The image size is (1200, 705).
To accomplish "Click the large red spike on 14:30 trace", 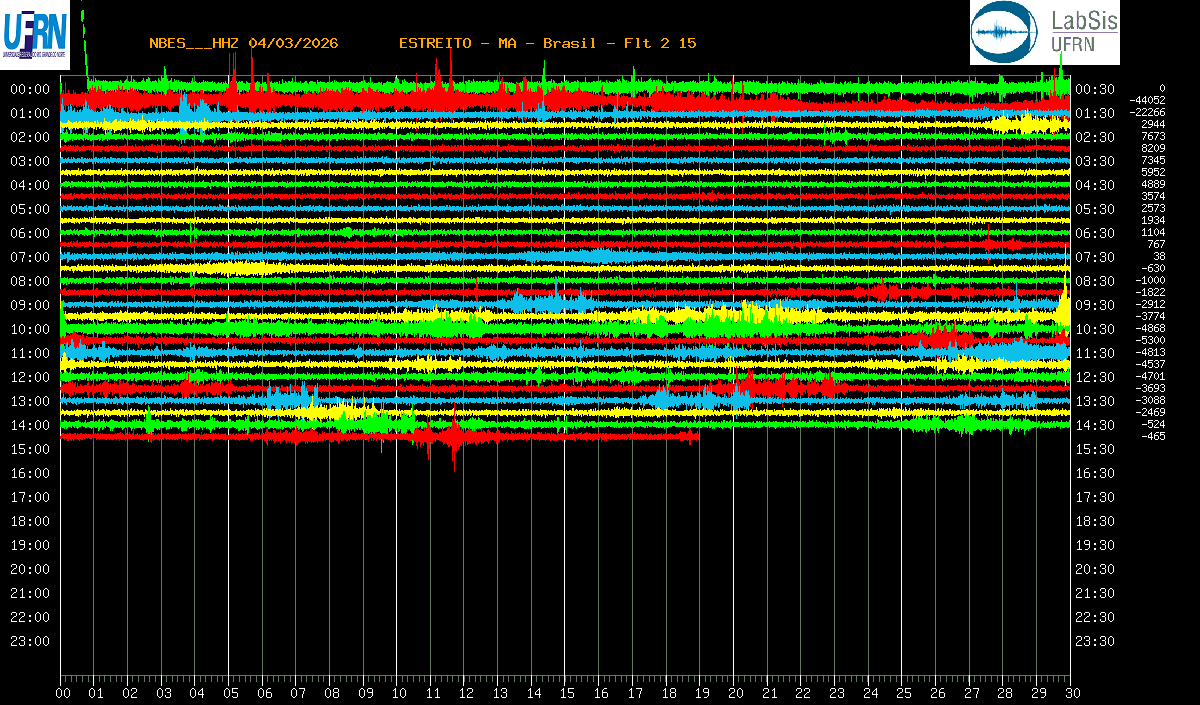I will [455, 438].
